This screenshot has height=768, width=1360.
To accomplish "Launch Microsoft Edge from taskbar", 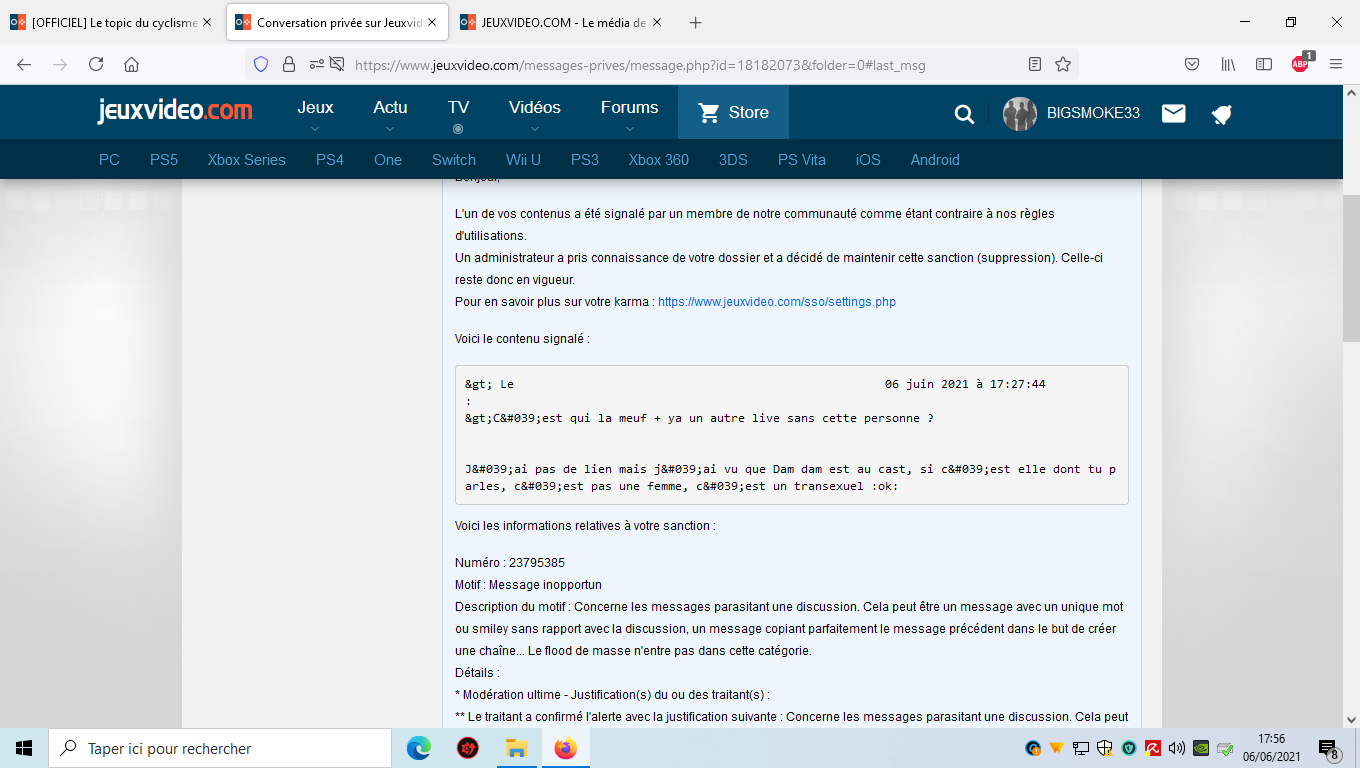I will point(419,748).
